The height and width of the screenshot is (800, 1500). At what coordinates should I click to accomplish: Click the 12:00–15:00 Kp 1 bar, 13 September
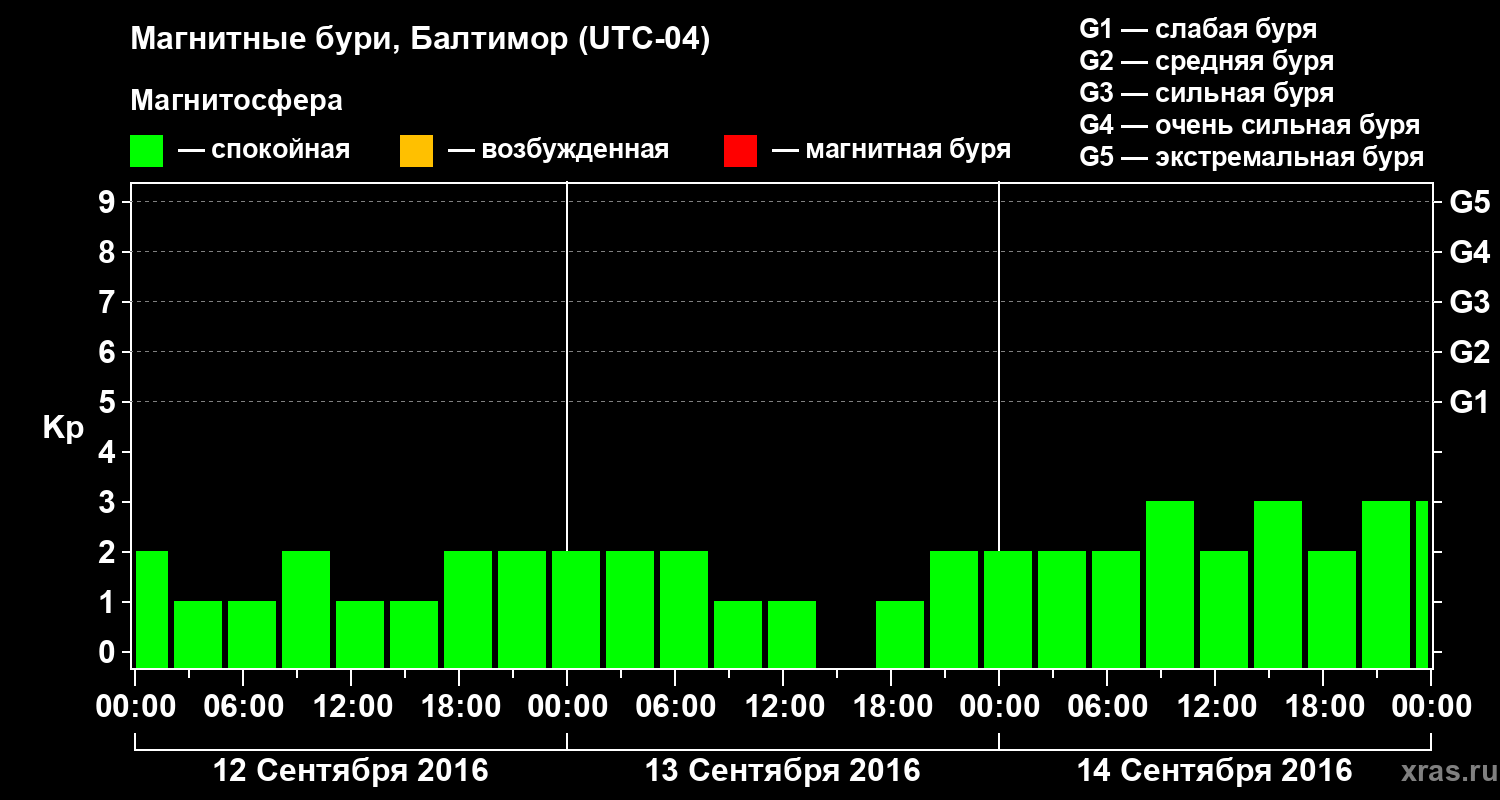click(792, 634)
